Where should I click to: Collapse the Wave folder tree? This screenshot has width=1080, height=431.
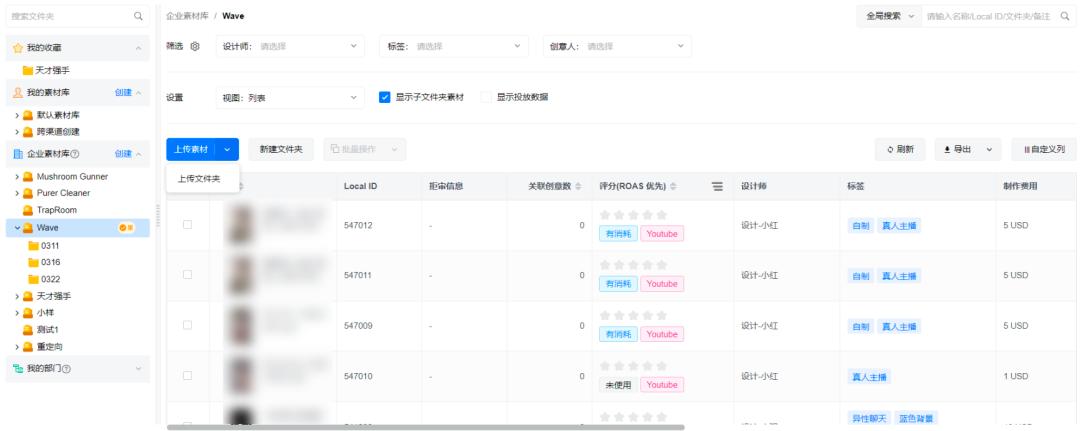17,228
